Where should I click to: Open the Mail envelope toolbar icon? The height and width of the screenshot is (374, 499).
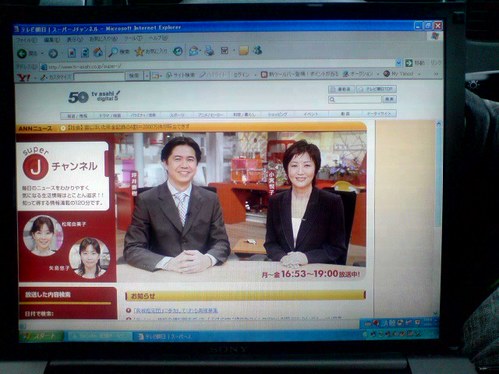pos(193,51)
